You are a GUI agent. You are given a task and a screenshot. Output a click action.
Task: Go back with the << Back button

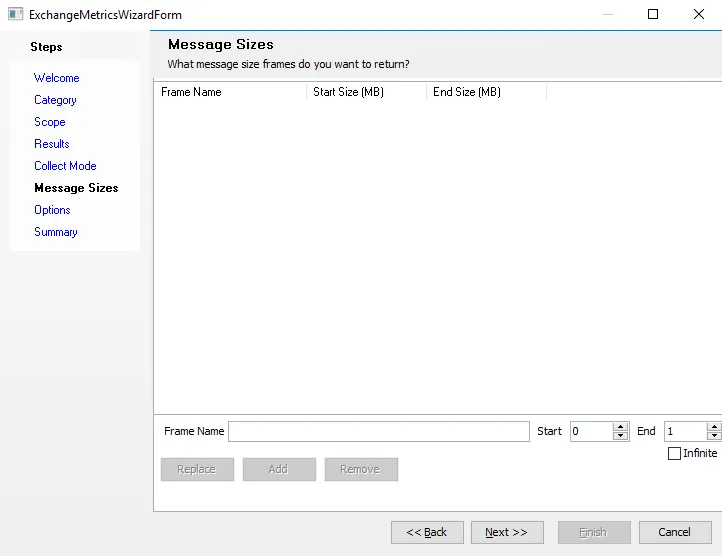(x=427, y=533)
